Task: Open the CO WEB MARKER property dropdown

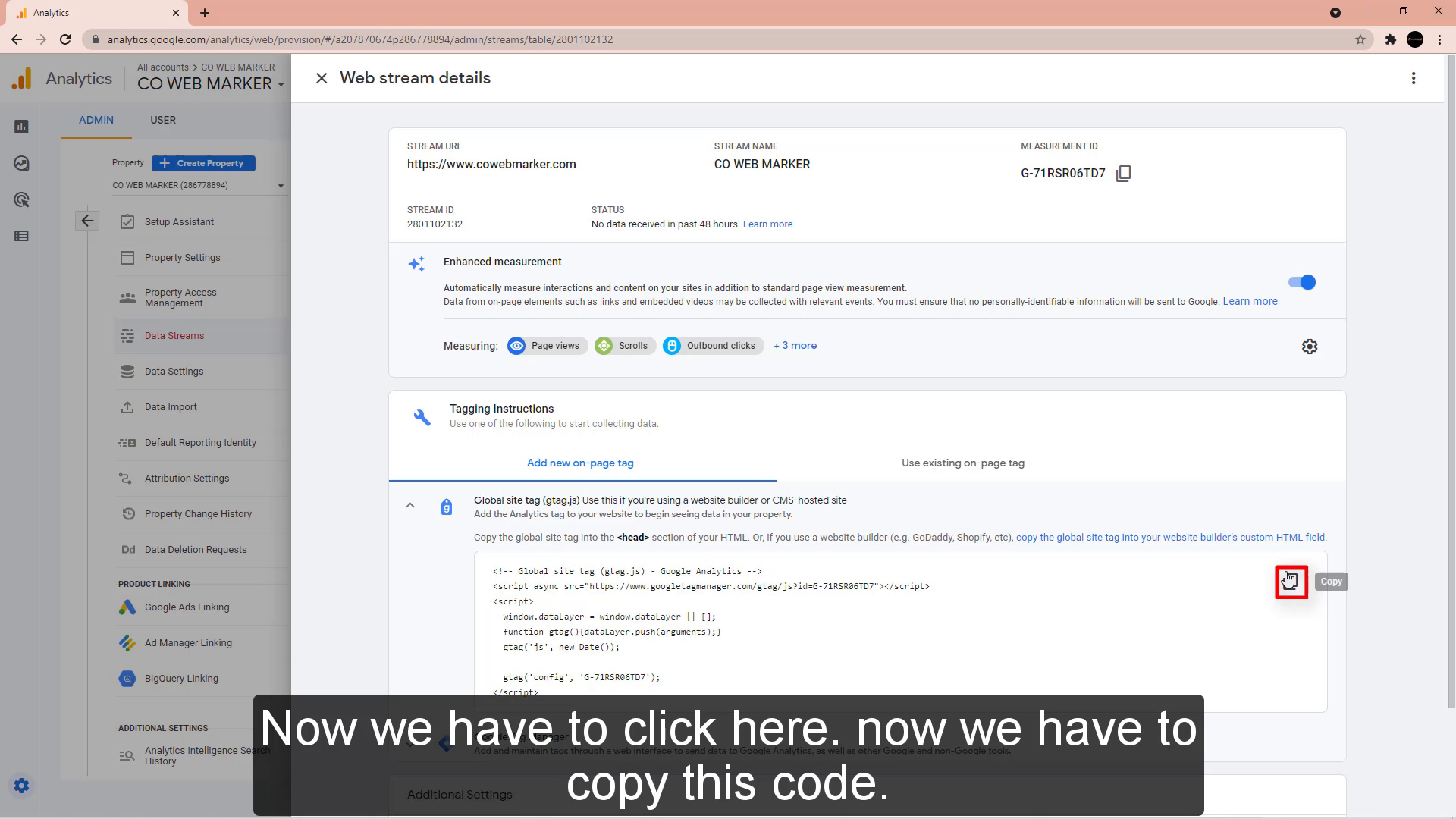Action: pos(199,186)
